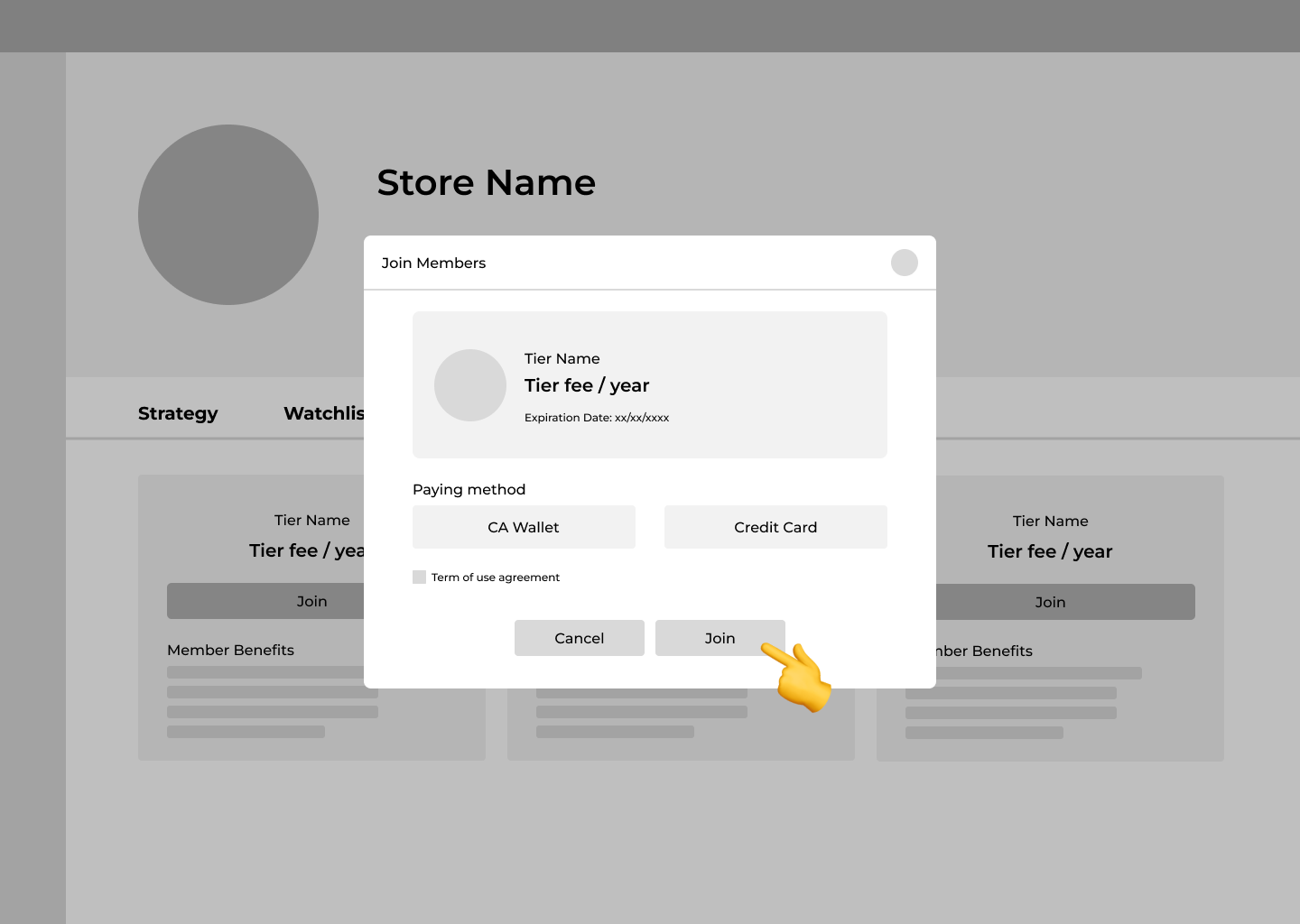Click Member Benefits on the left card
This screenshot has height=924, width=1300.
(230, 650)
